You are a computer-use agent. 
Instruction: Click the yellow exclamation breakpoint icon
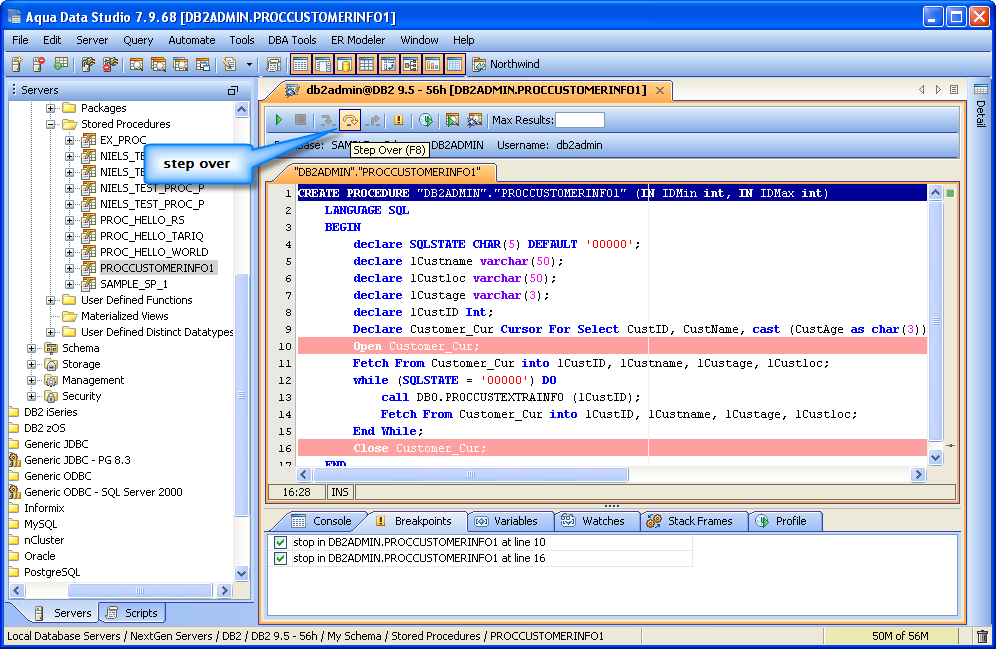398,120
